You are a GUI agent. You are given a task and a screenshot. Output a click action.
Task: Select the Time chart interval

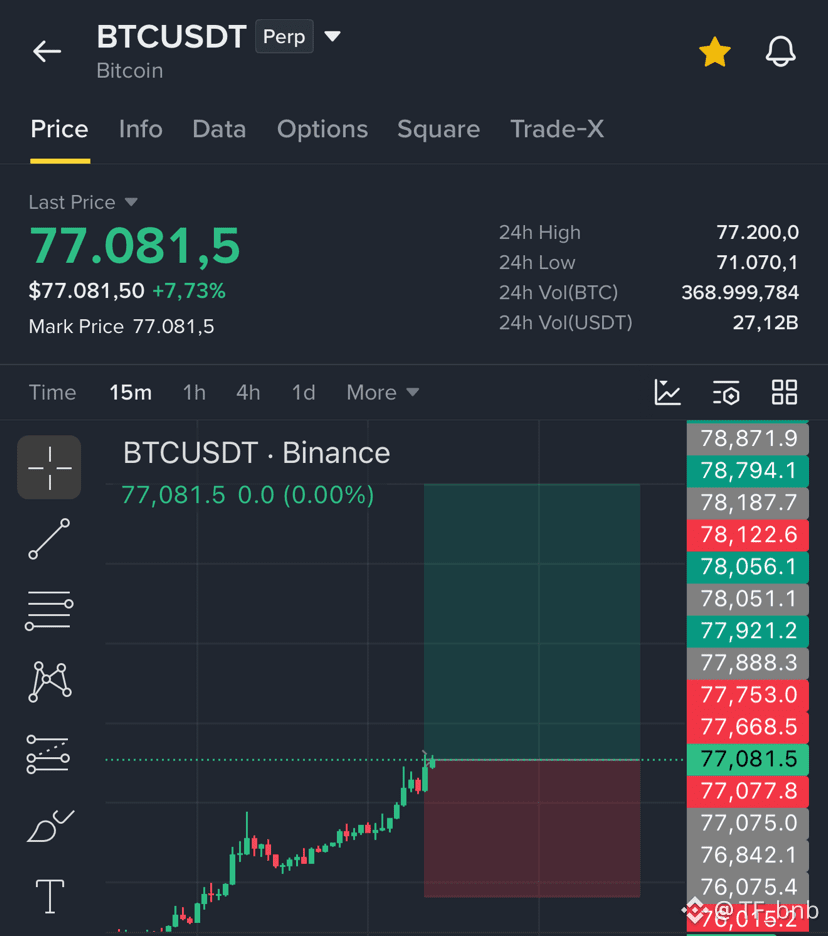pyautogui.click(x=53, y=393)
